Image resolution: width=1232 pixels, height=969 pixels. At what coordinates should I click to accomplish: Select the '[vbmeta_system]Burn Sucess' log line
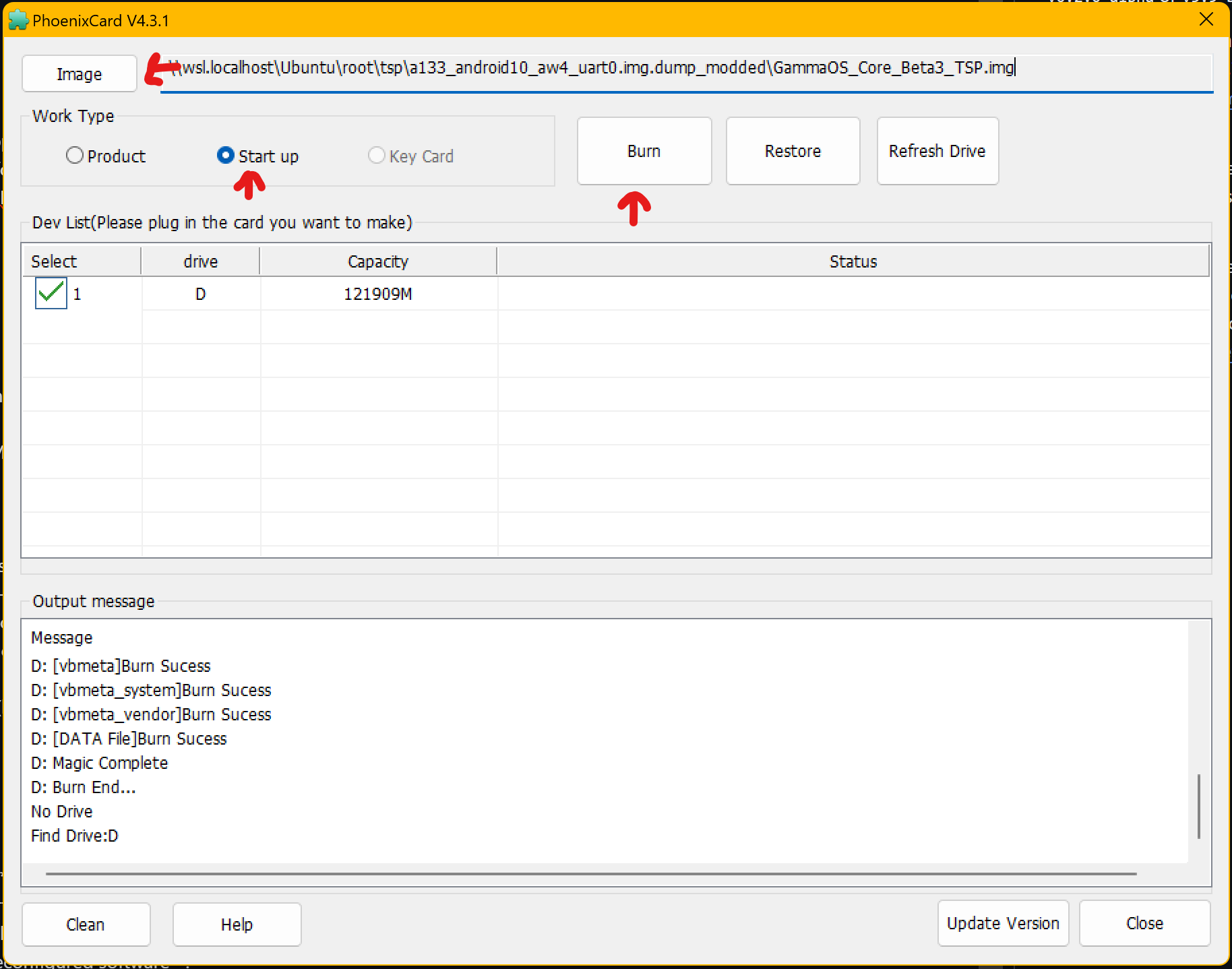tap(151, 690)
